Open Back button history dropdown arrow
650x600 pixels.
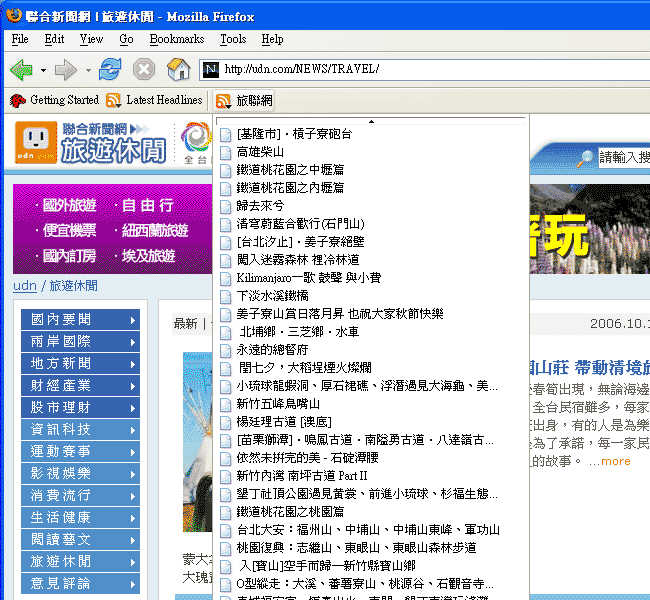click(43, 70)
